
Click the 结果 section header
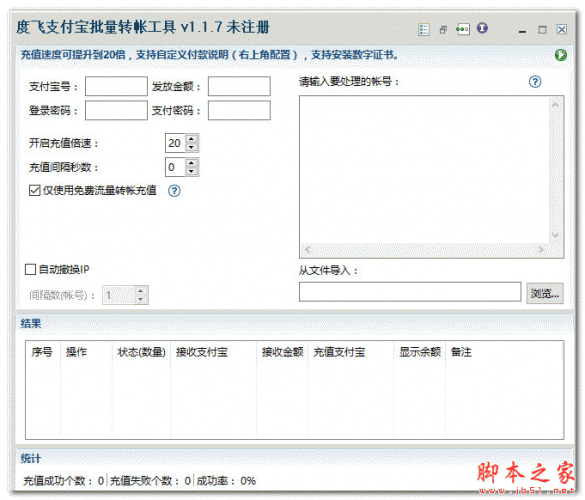[31, 324]
